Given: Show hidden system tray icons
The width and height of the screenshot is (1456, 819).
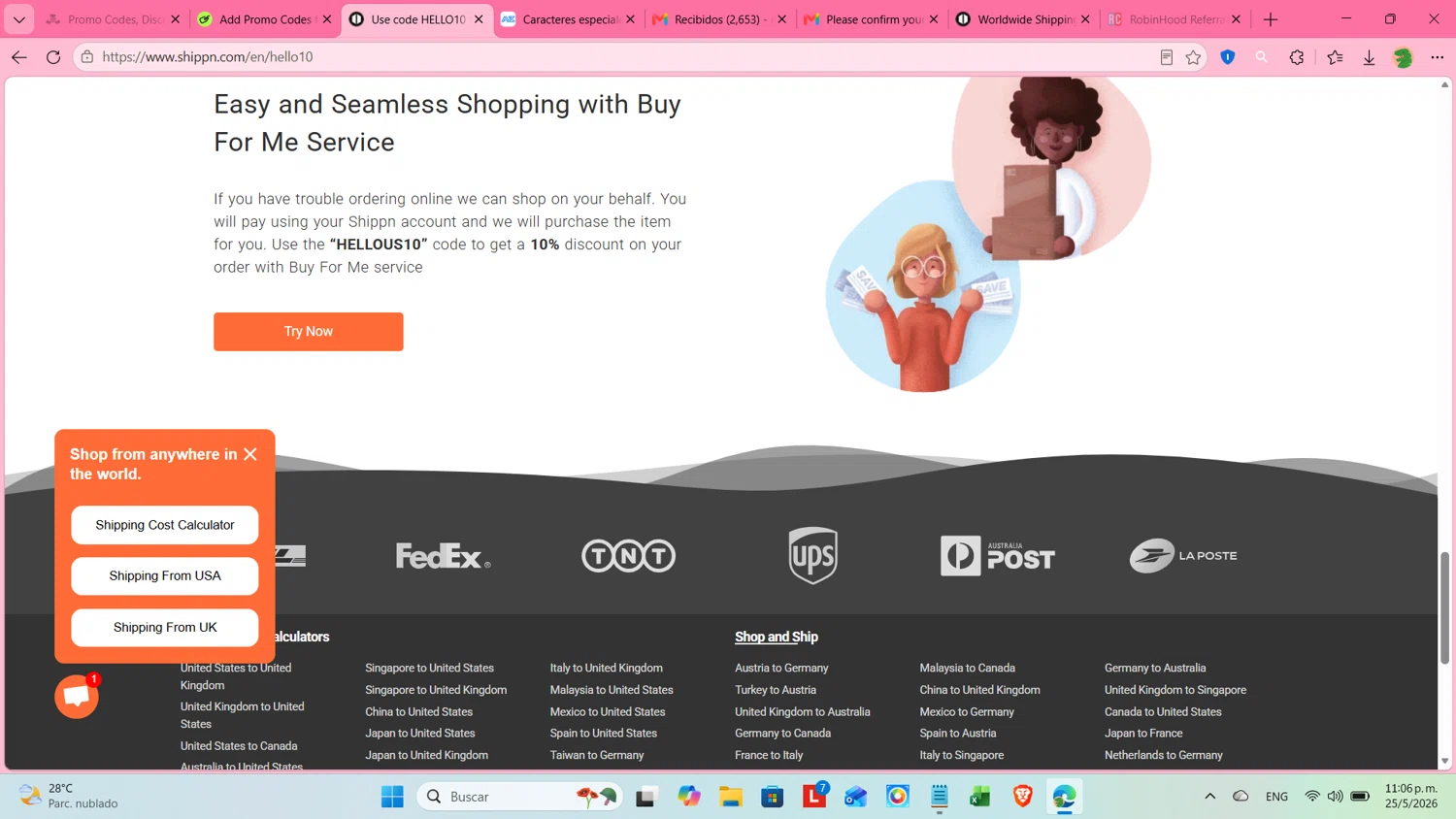Looking at the screenshot, I should point(1209,797).
